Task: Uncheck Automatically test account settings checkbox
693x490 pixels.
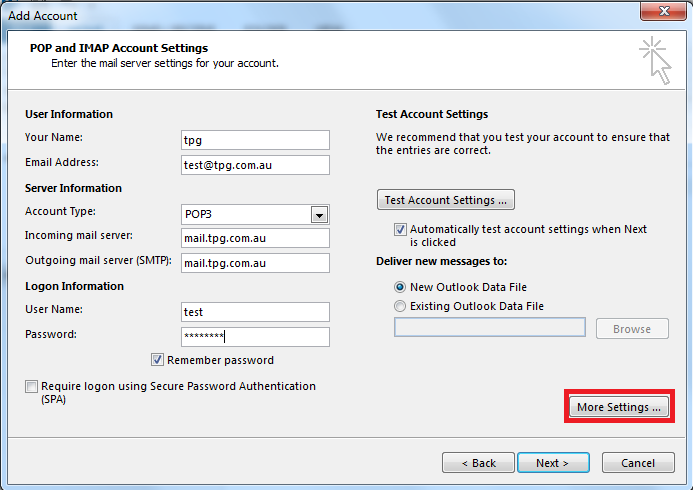Action: (x=400, y=229)
